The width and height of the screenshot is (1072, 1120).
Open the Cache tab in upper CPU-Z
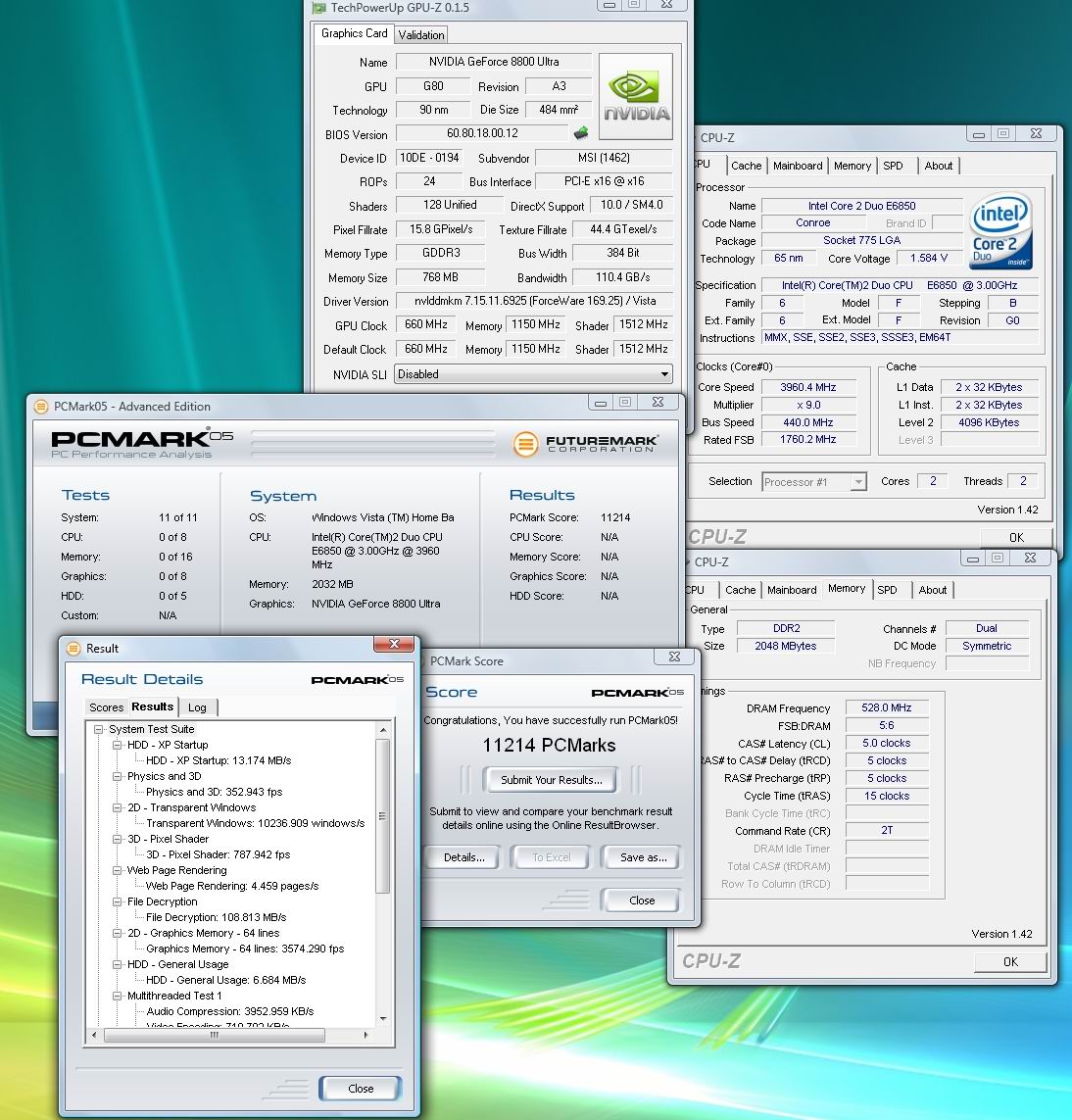[747, 166]
